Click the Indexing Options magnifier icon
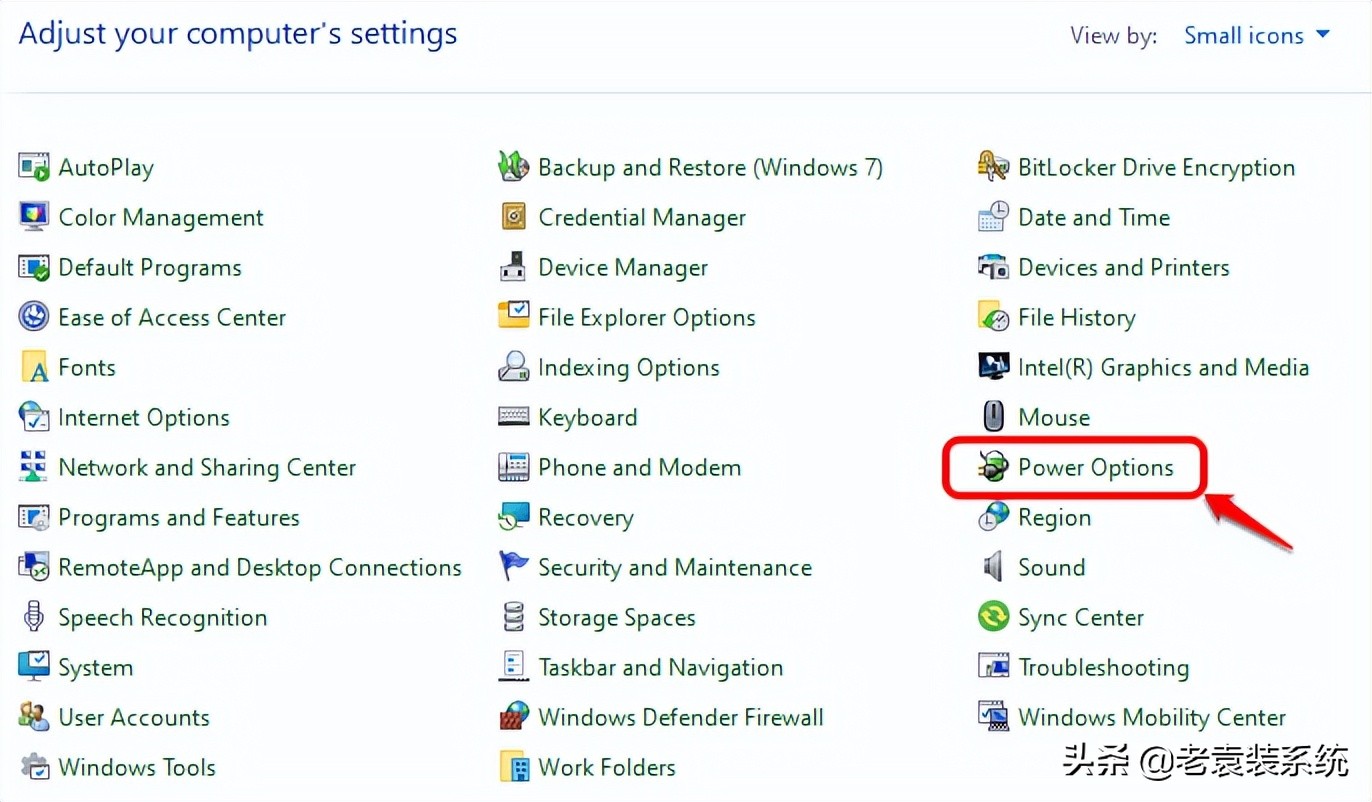This screenshot has width=1372, height=802. [514, 367]
